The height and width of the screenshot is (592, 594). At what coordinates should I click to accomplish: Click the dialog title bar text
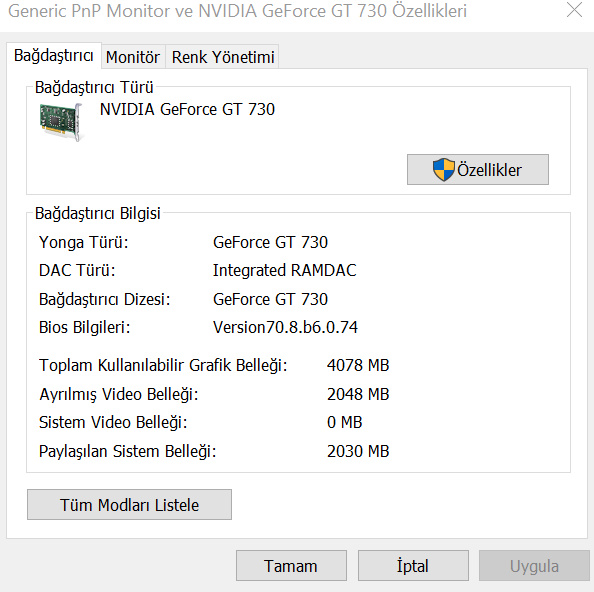238,11
